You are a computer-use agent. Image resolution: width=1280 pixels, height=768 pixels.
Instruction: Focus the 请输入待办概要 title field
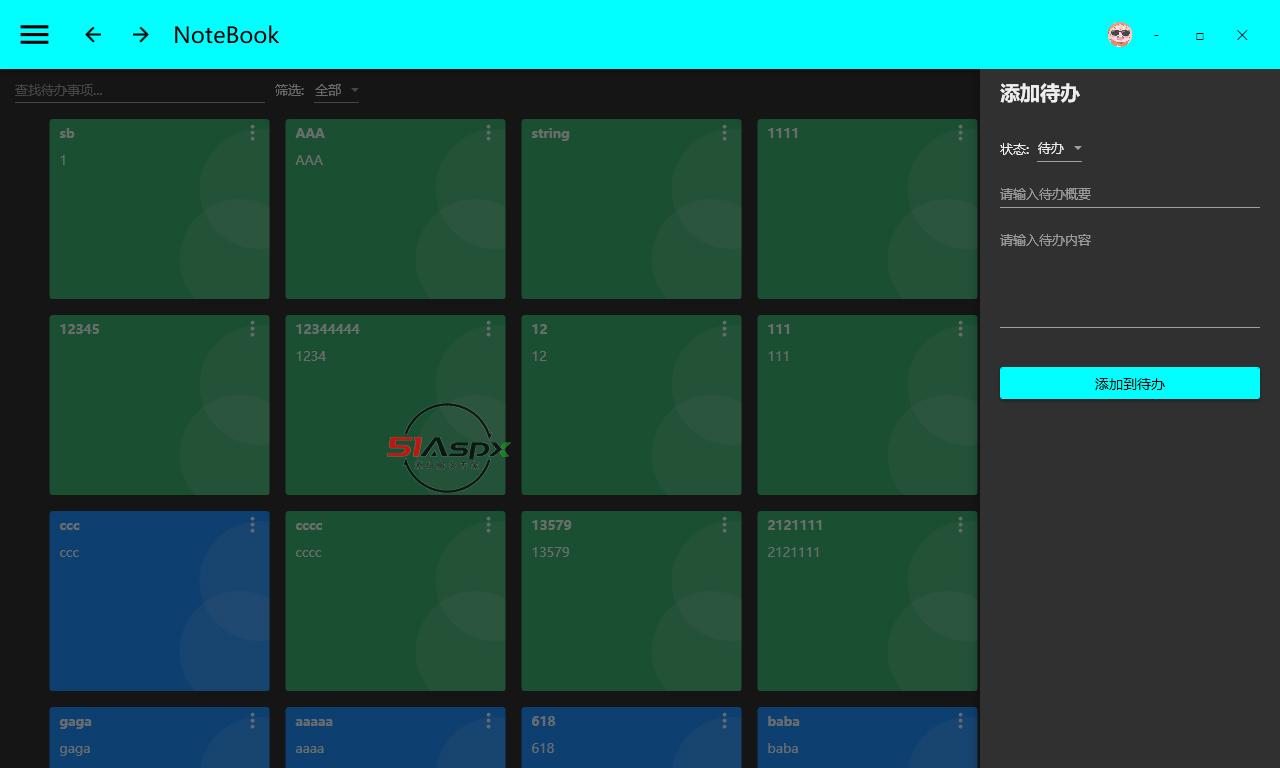[x=1130, y=194]
